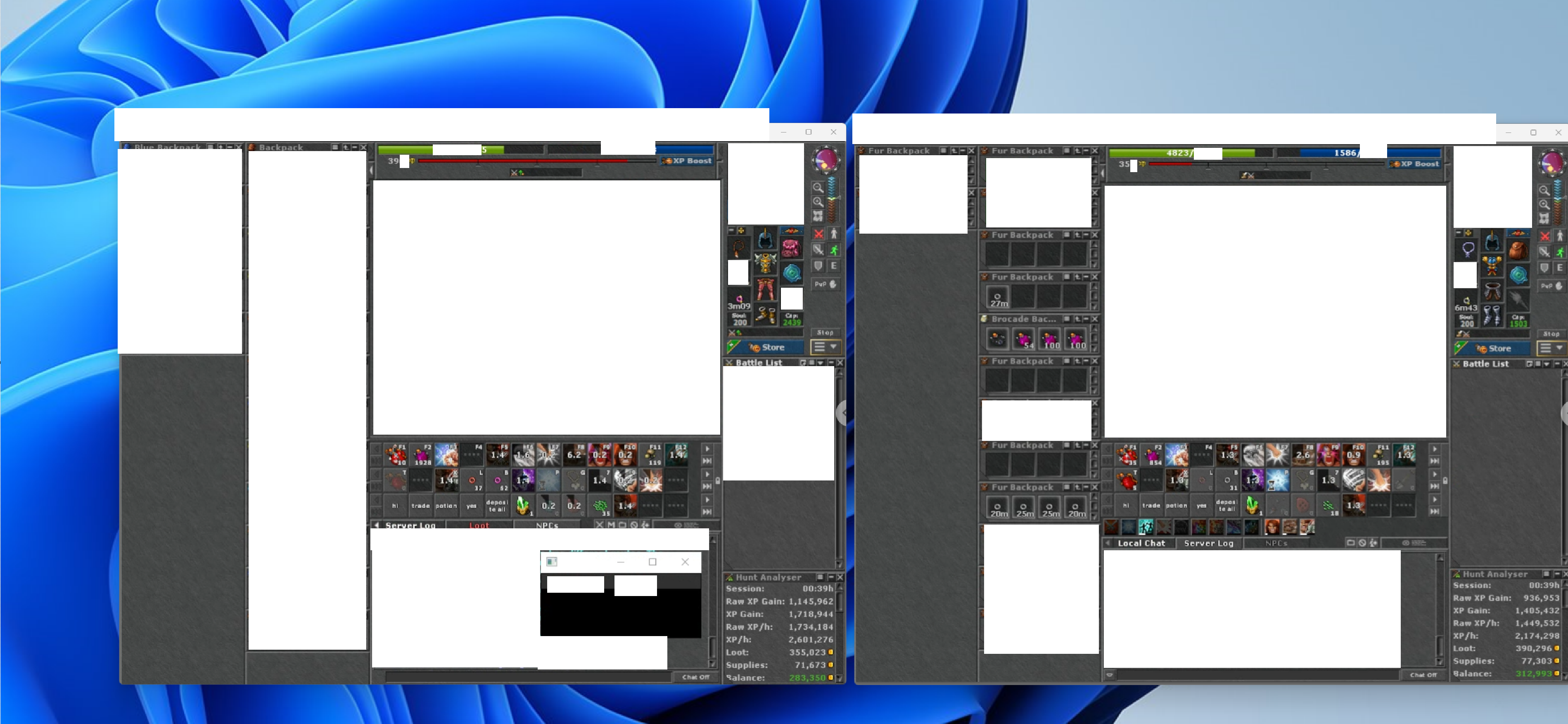The image size is (1568, 724).
Task: Click the action bar lock icon in right window
Action: pyautogui.click(x=1445, y=480)
